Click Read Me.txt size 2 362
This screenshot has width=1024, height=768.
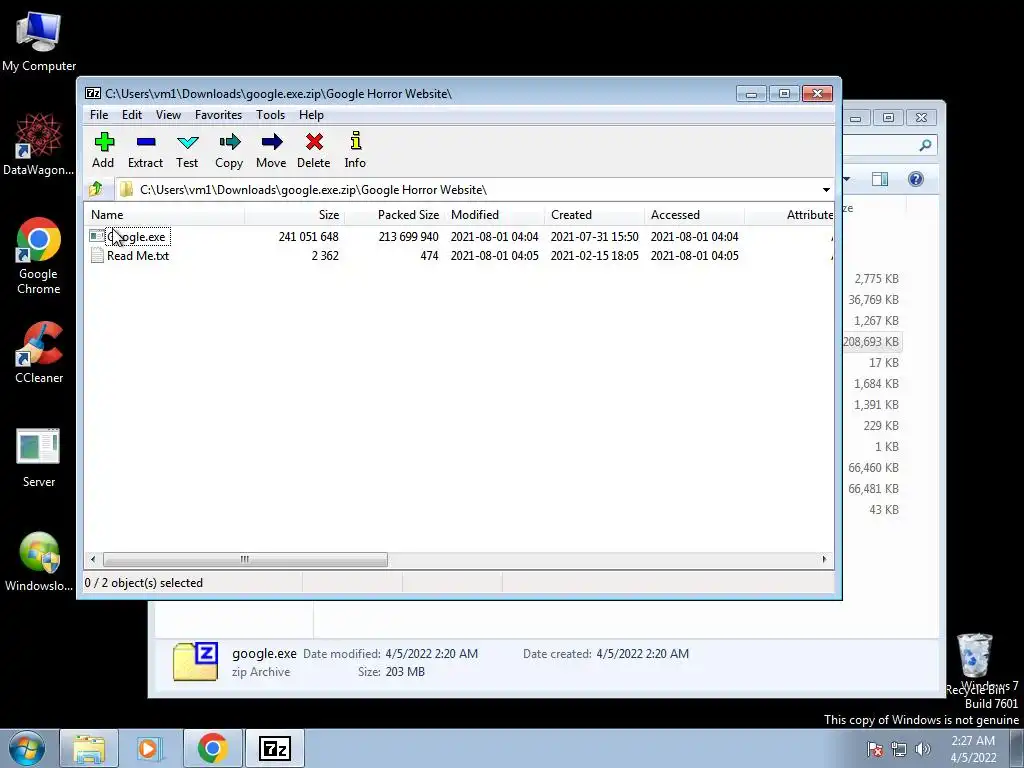pos(325,255)
